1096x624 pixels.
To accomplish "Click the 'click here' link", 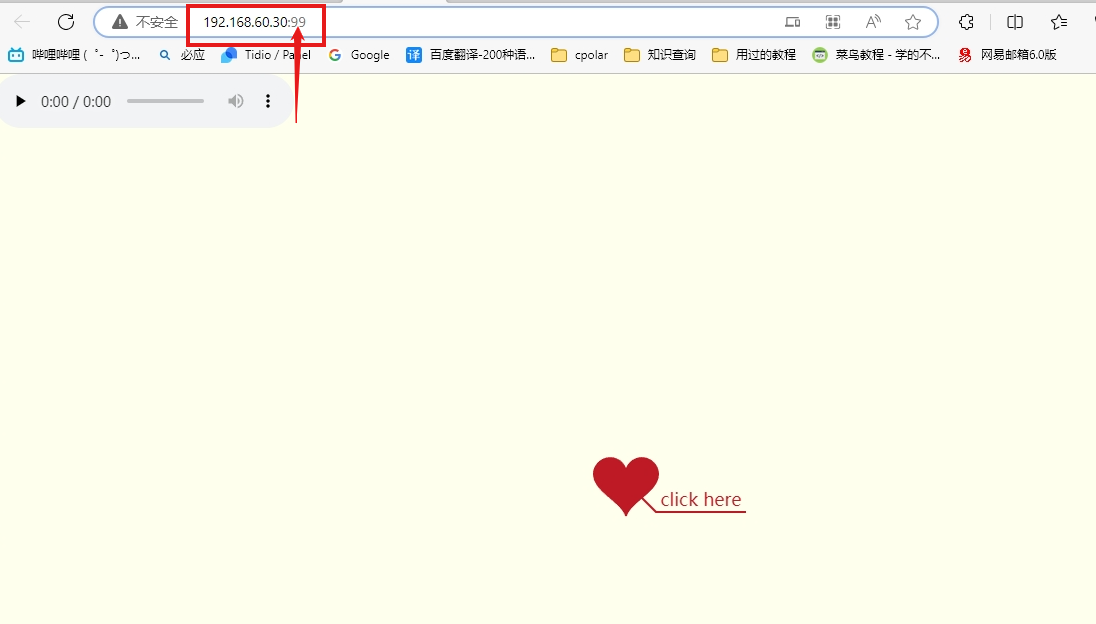I will (x=700, y=500).
